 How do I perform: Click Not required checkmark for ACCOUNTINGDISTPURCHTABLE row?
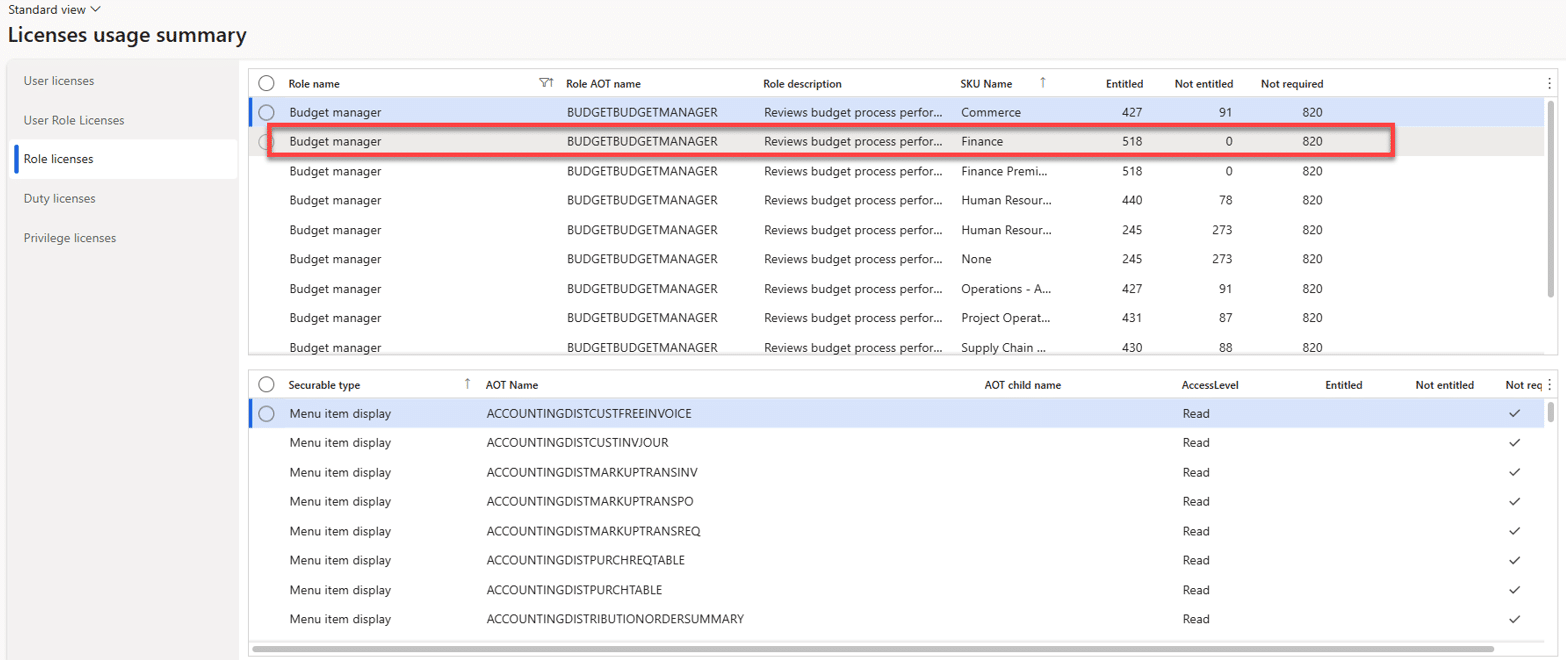1514,590
